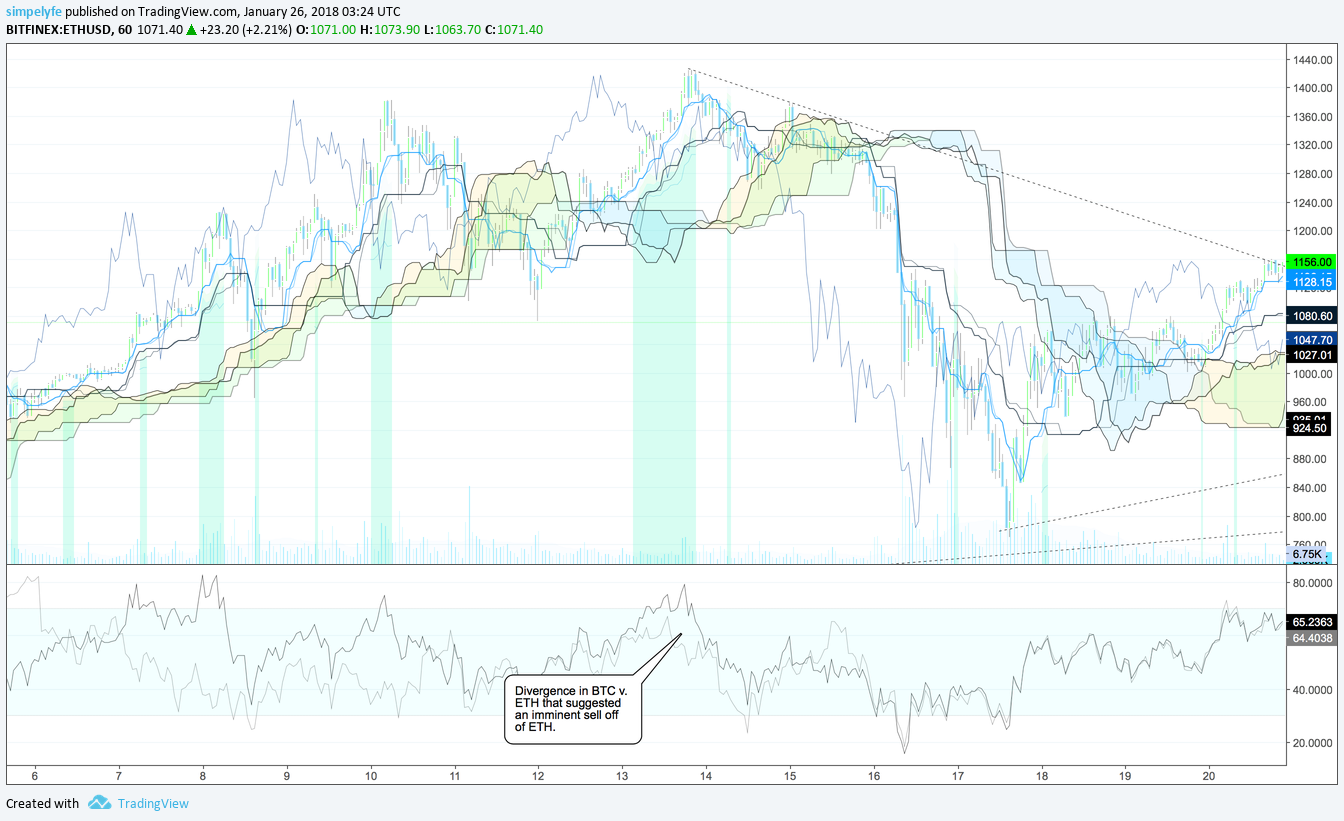Image resolution: width=1344 pixels, height=821 pixels.
Task: Click date 18 on the time axis
Action: pyautogui.click(x=1042, y=776)
